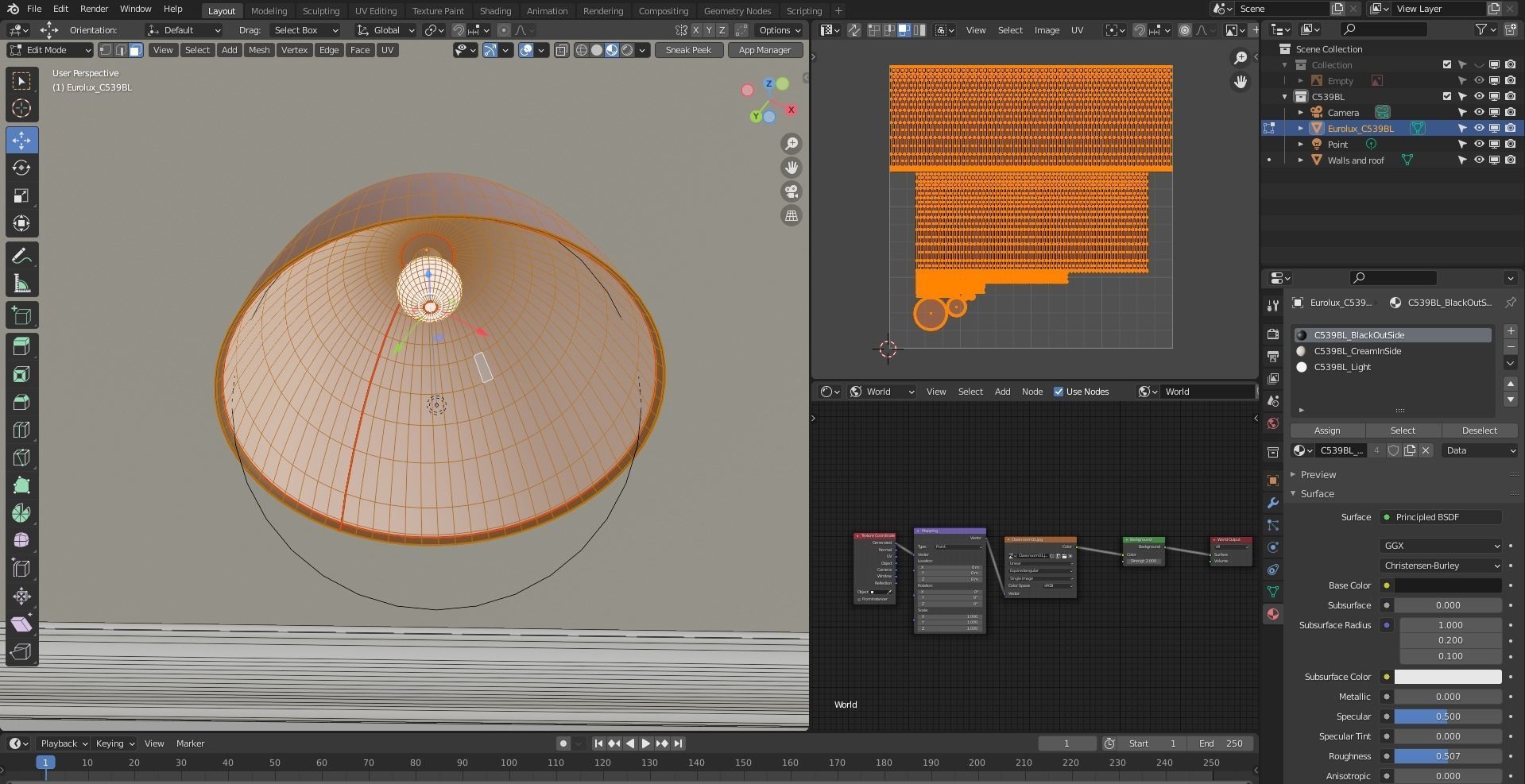Switch to face select mode
This screenshot has width=1525, height=784.
136,50
